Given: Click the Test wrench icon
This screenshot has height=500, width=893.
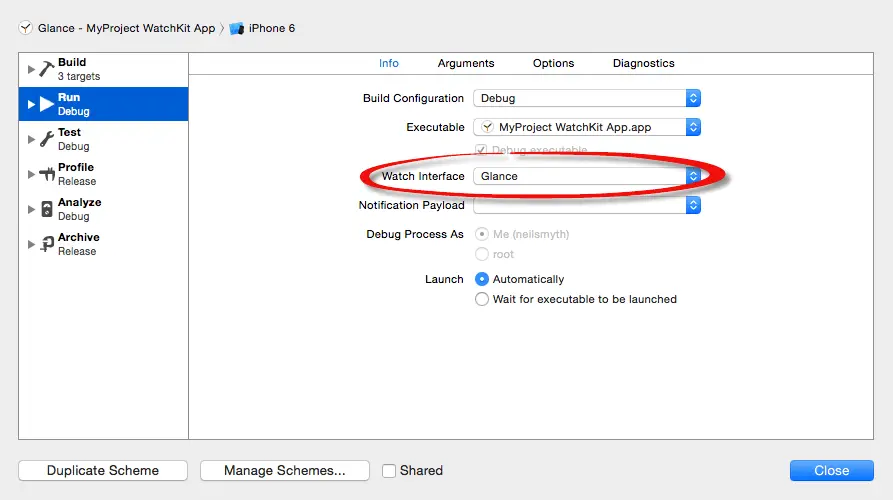Looking at the screenshot, I should [x=47, y=139].
